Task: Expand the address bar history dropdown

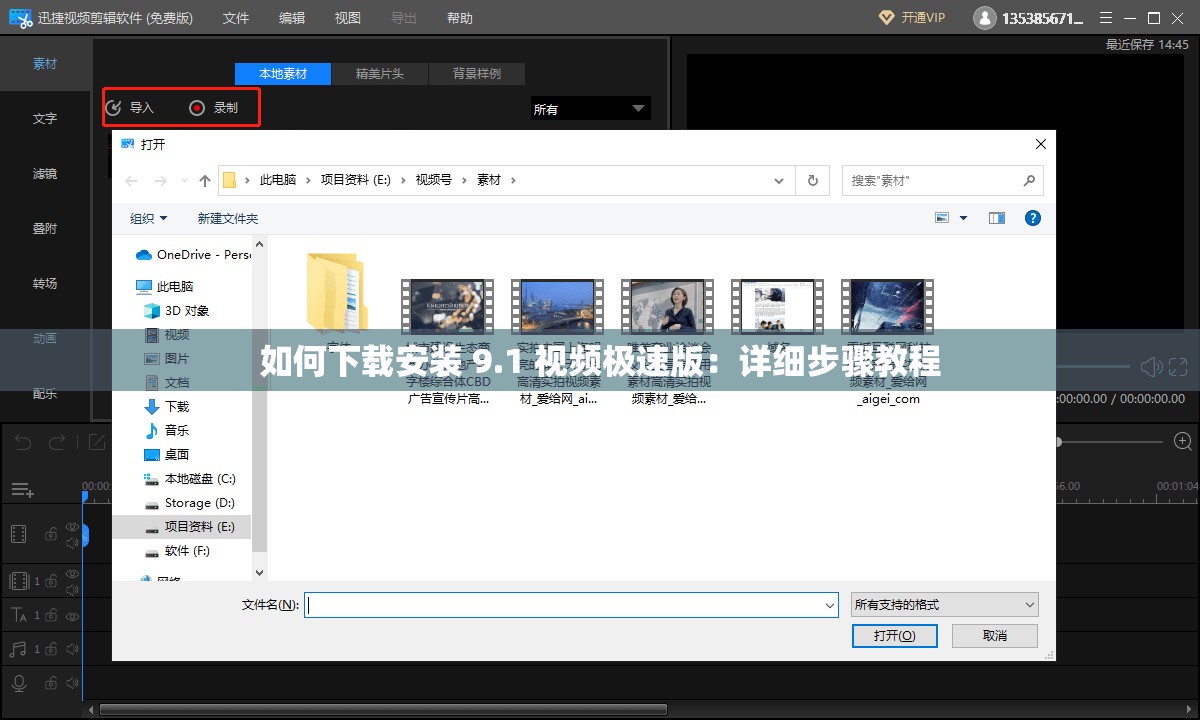Action: click(x=779, y=181)
